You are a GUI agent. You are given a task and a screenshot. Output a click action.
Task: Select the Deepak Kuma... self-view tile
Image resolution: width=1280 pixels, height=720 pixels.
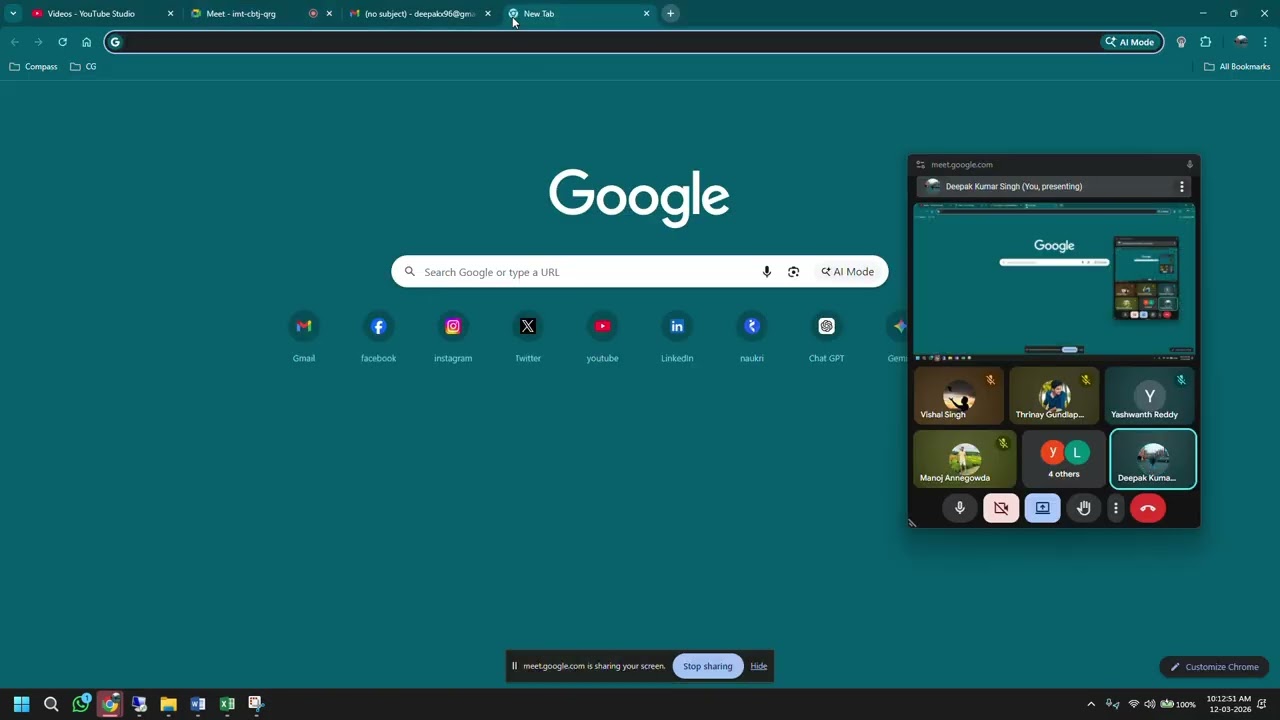1153,459
